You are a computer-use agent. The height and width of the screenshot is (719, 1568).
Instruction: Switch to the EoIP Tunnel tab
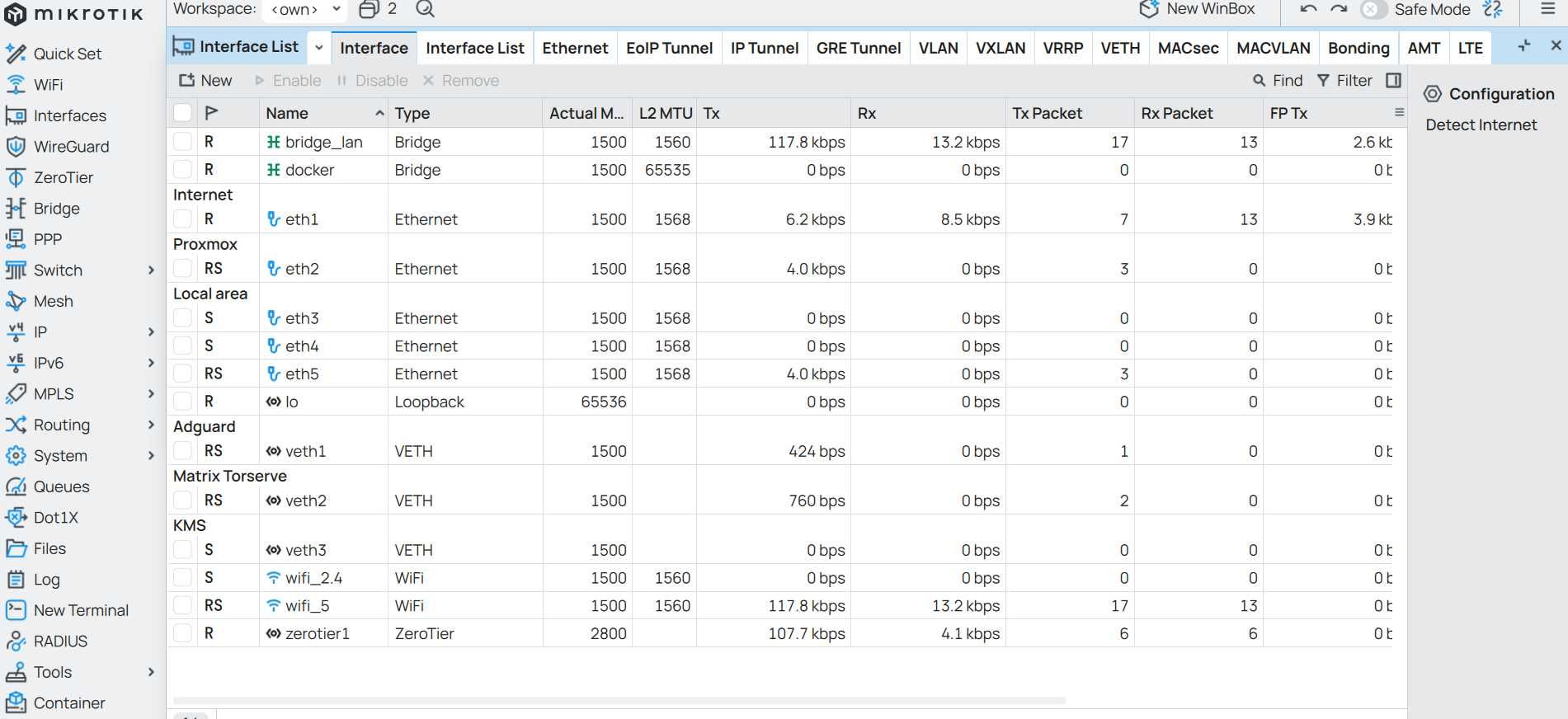coord(669,48)
